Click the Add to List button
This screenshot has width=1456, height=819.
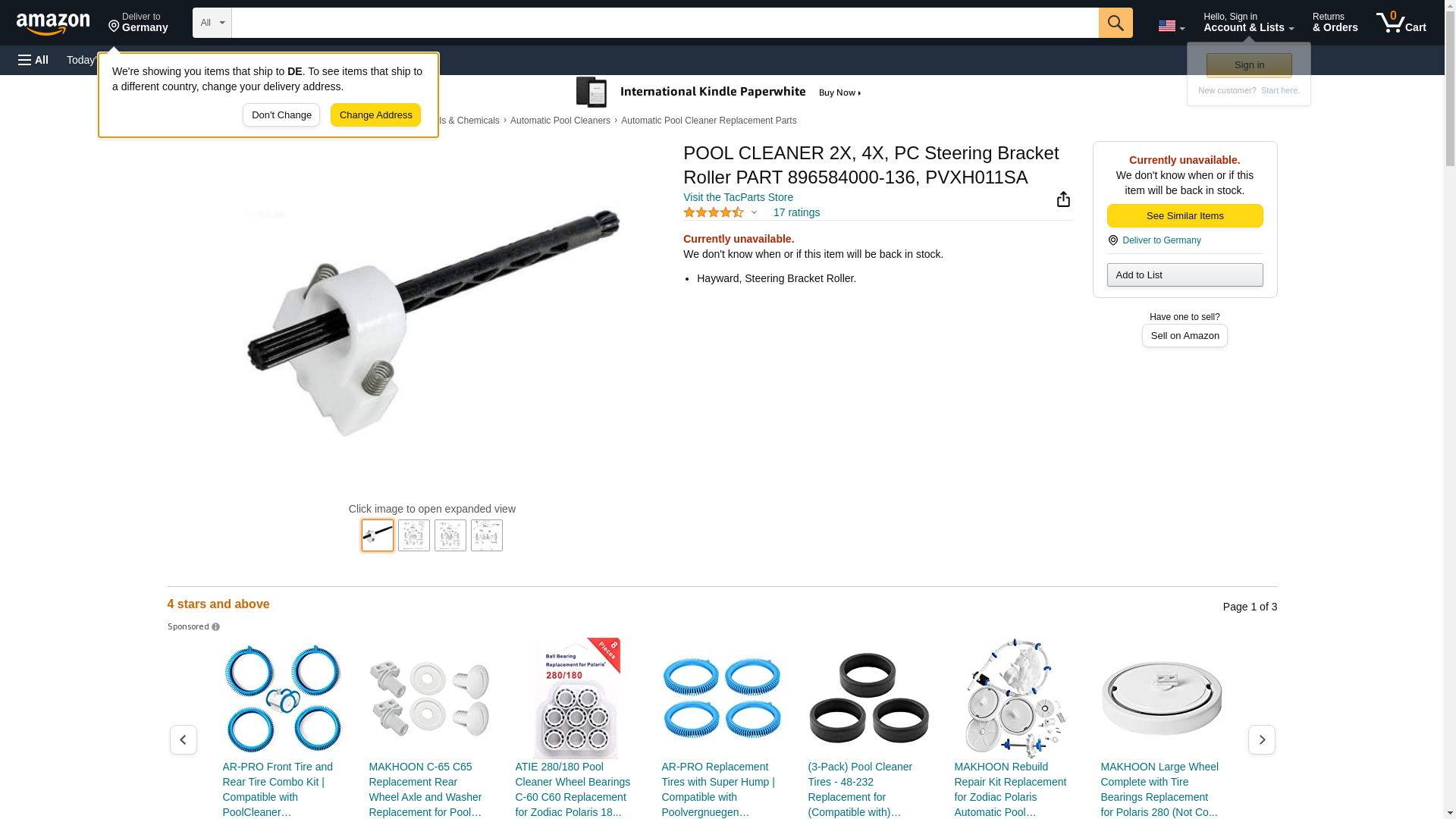(1185, 275)
